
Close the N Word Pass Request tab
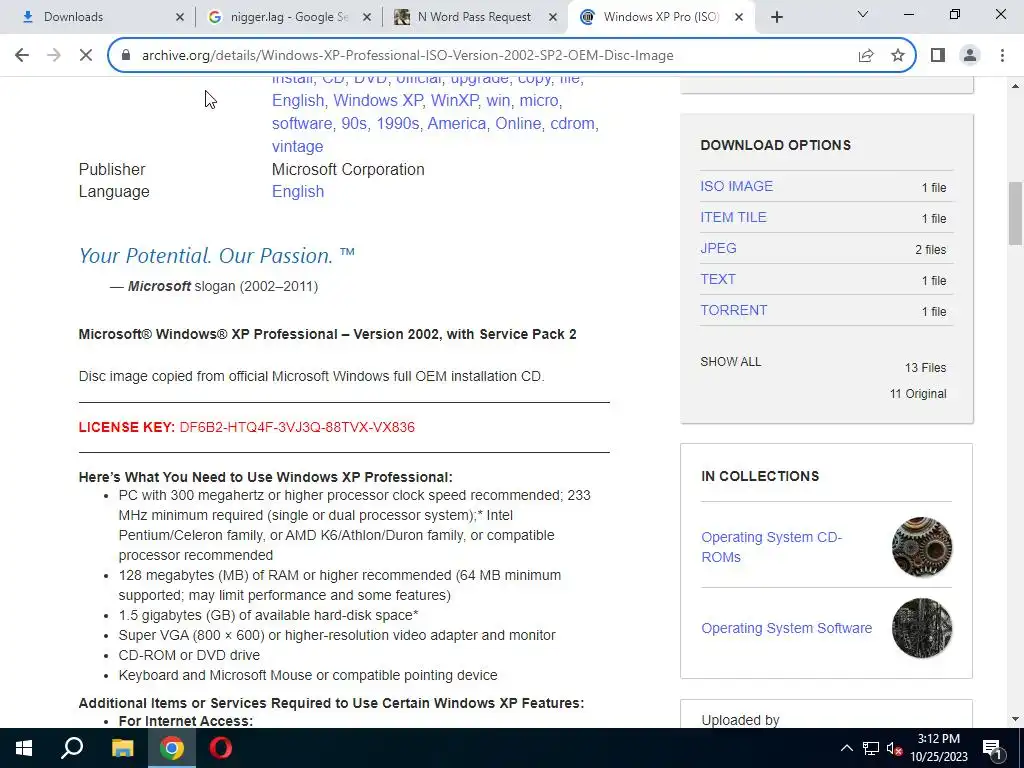[552, 18]
